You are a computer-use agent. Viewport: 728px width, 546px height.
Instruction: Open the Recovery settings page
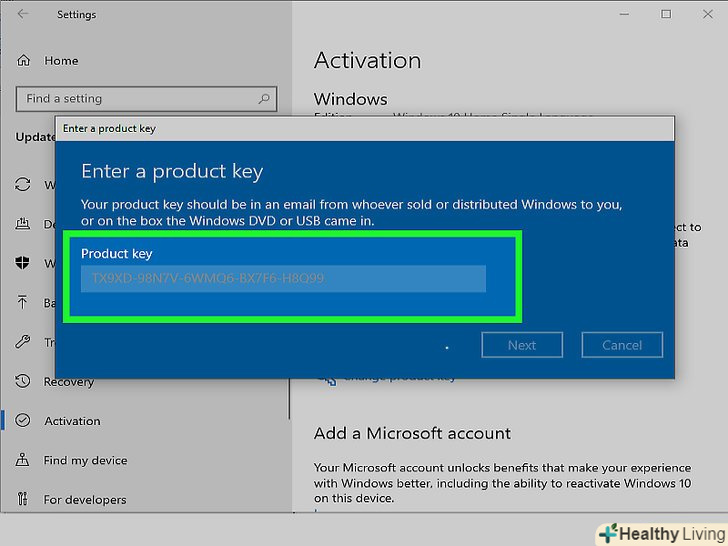click(69, 382)
